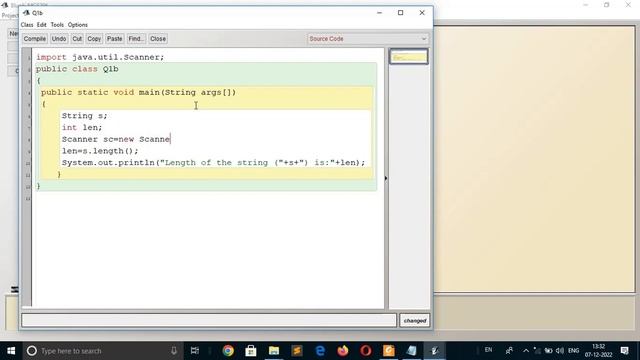
Task: Open the light-blue app icon left of BlueJ in taskbar
Action: click(411, 351)
